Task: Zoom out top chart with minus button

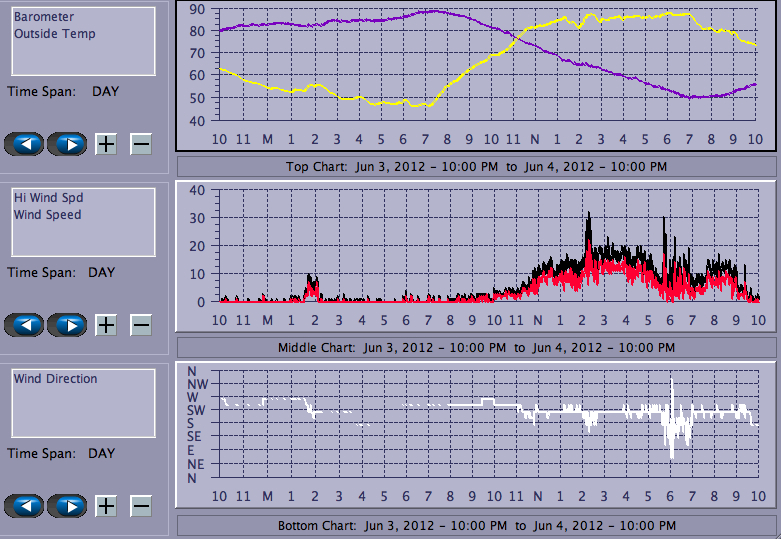Action: point(141,144)
